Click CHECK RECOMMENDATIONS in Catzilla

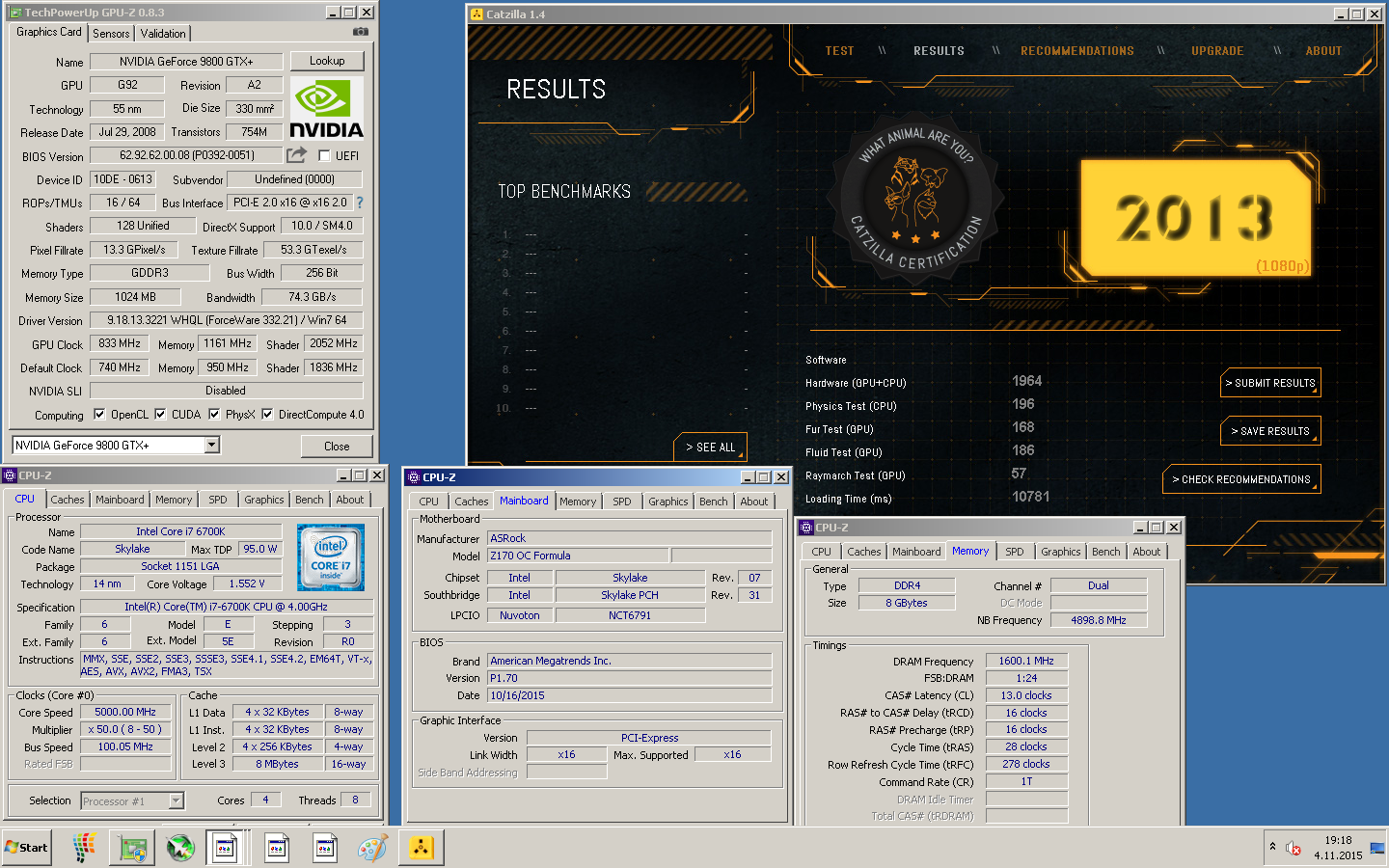[1241, 479]
